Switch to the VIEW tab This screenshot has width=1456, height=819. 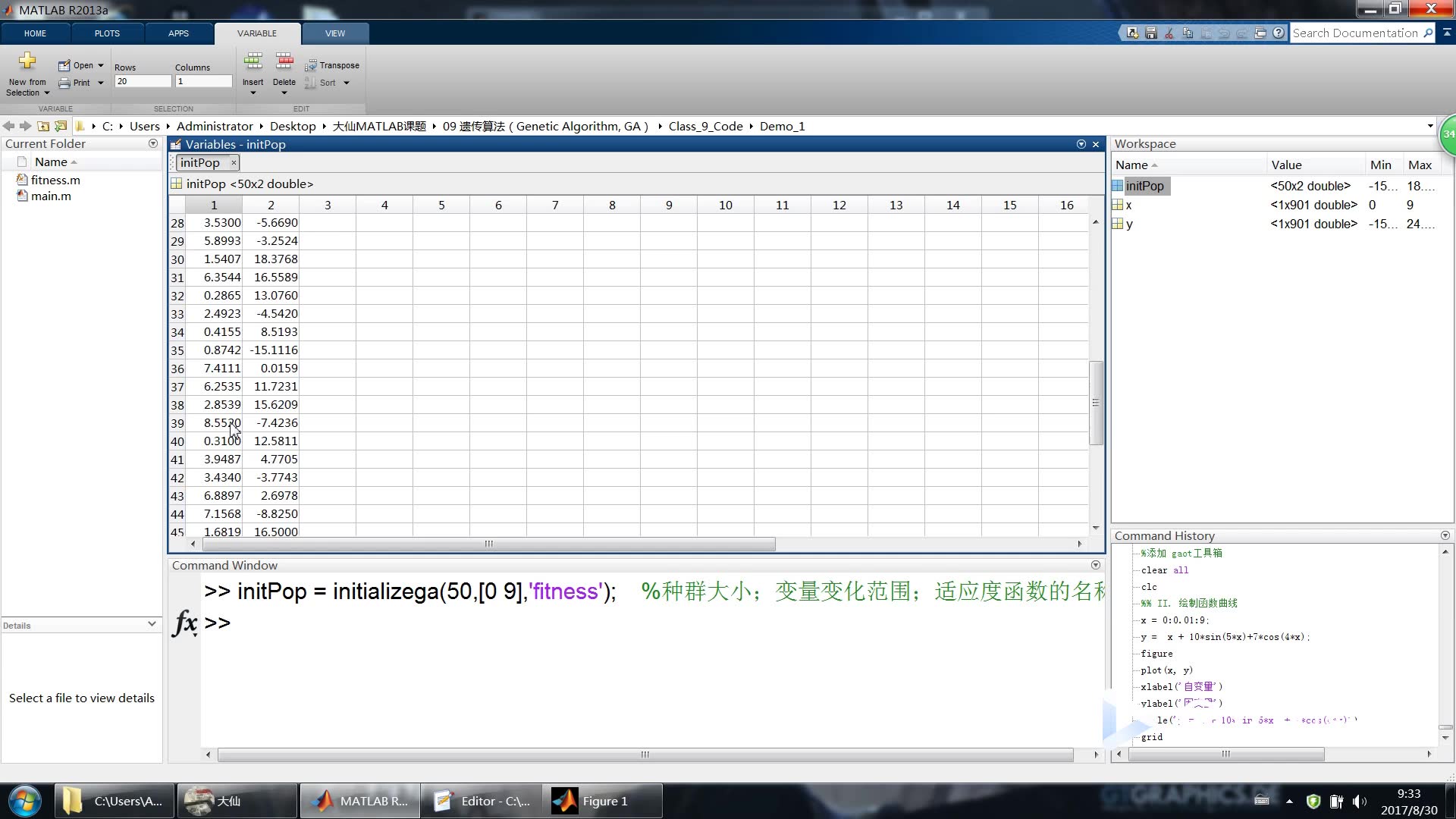(334, 33)
